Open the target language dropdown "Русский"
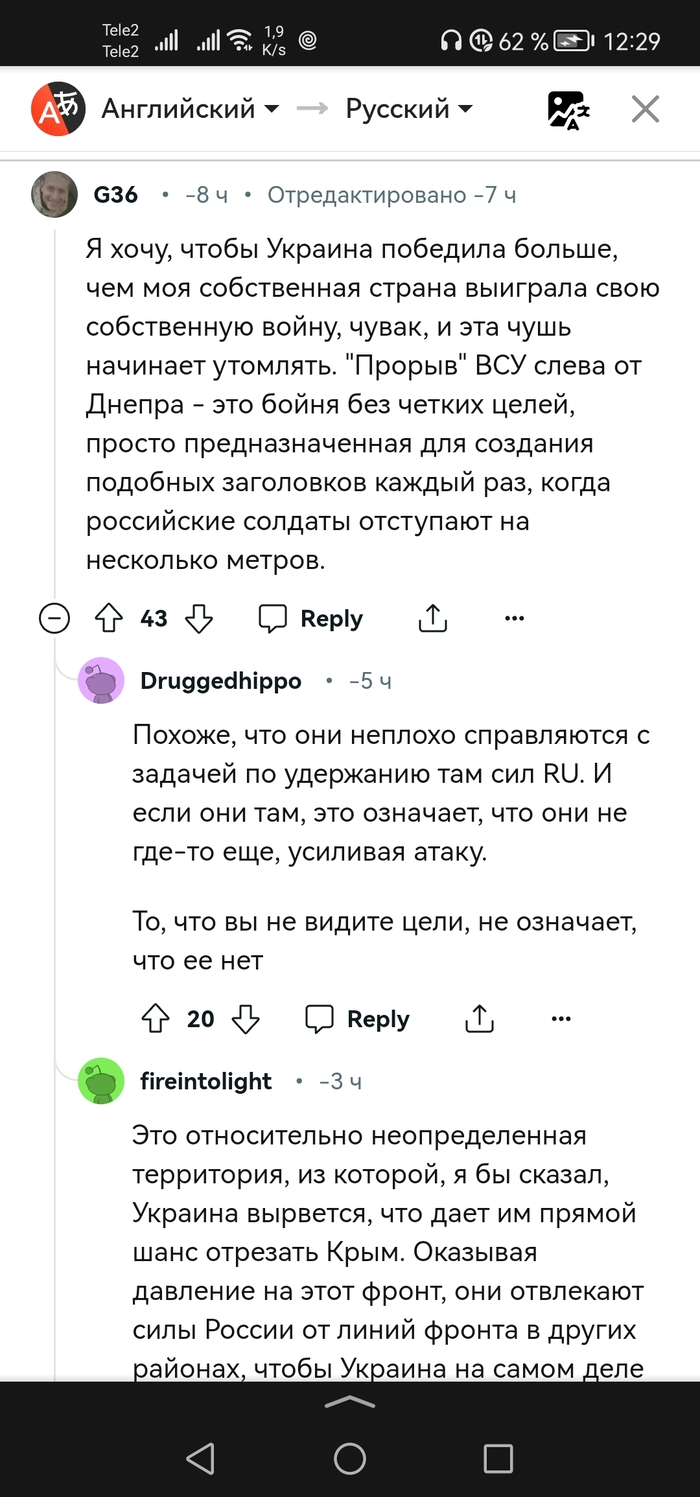This screenshot has height=1497, width=700. click(409, 109)
